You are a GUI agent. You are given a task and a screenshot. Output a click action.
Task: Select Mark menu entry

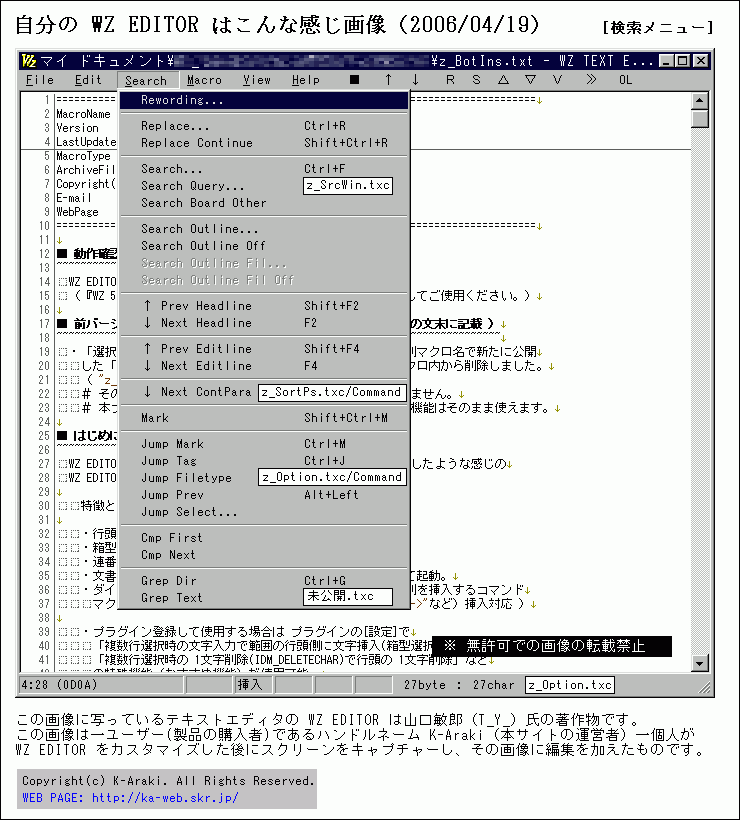(264, 418)
